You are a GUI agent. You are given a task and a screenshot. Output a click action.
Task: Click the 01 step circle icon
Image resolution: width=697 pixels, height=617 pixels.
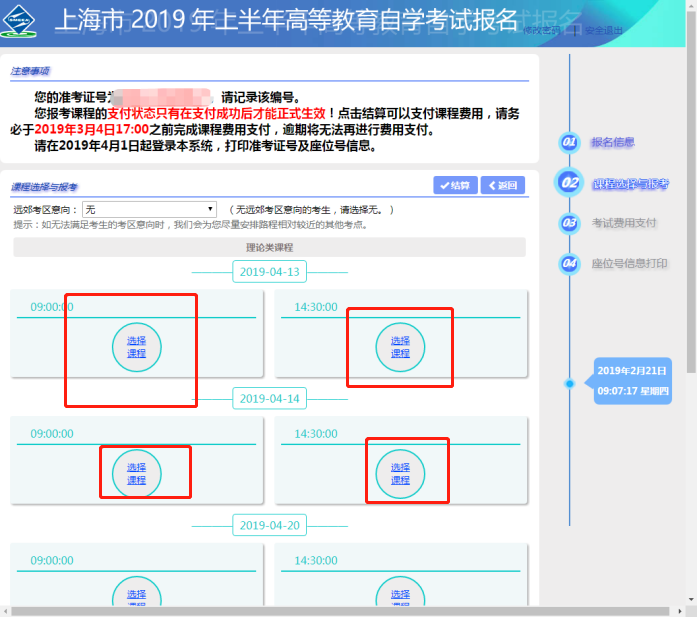(x=570, y=143)
